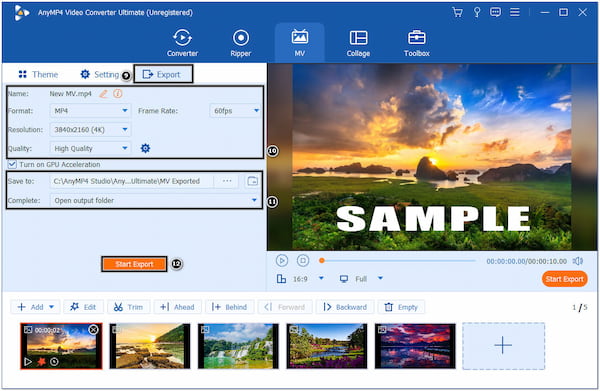
Task: Click the star edit icon on first clip
Action: (x=41, y=361)
